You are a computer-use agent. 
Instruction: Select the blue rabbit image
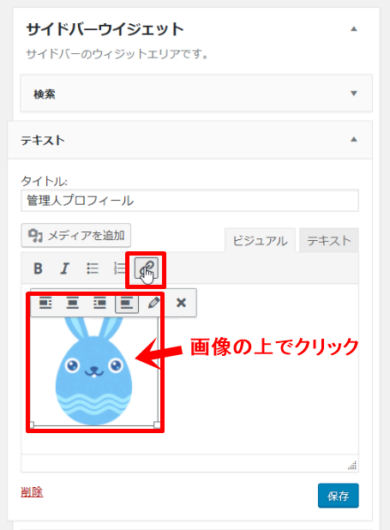click(x=94, y=370)
